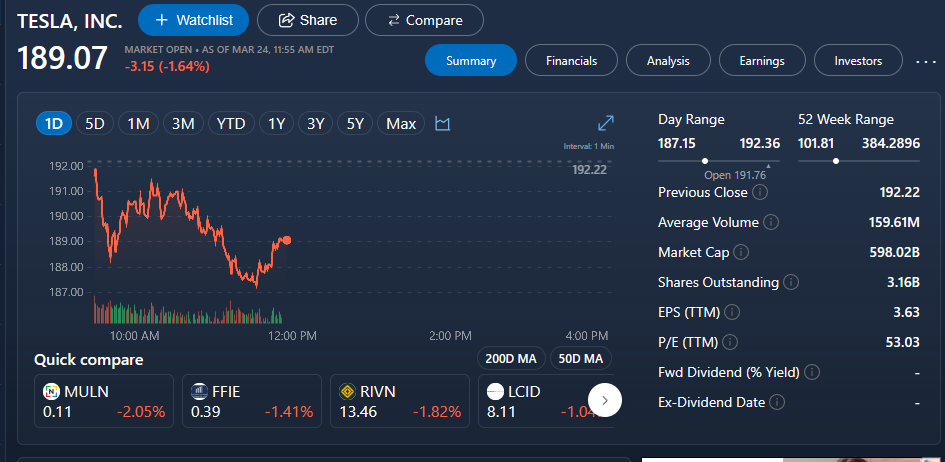The width and height of the screenshot is (945, 462).
Task: Toggle the 50D MA overlay
Action: coord(580,359)
